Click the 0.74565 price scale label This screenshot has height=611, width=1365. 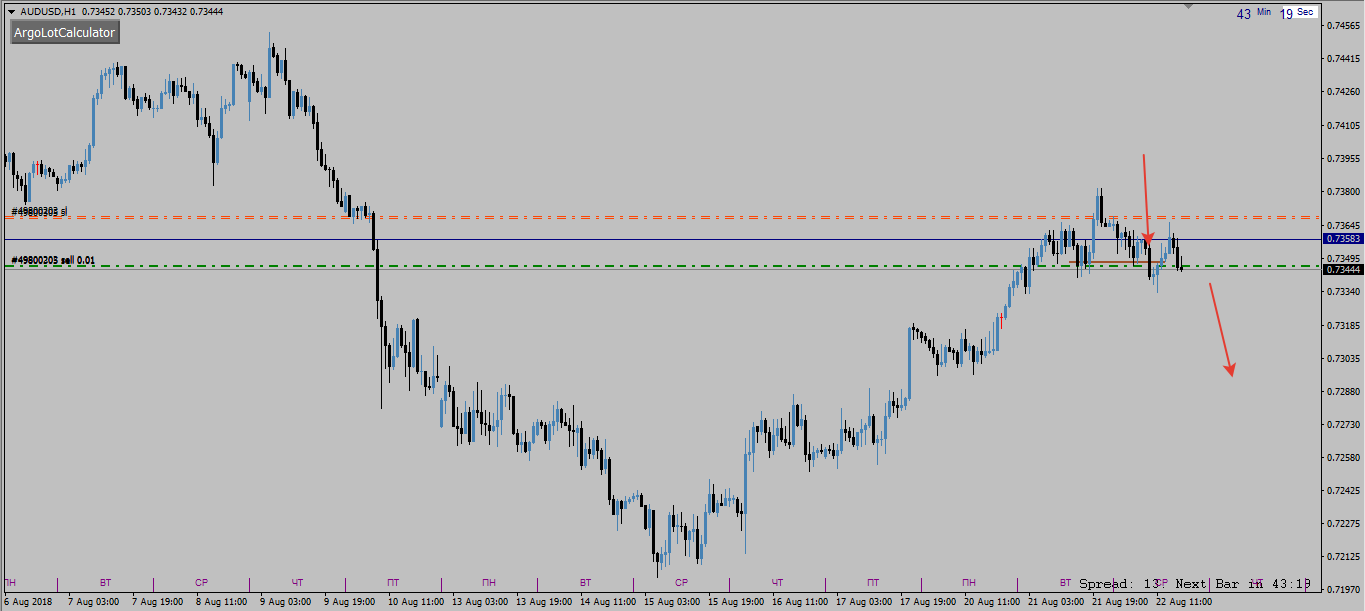pyautogui.click(x=1342, y=25)
